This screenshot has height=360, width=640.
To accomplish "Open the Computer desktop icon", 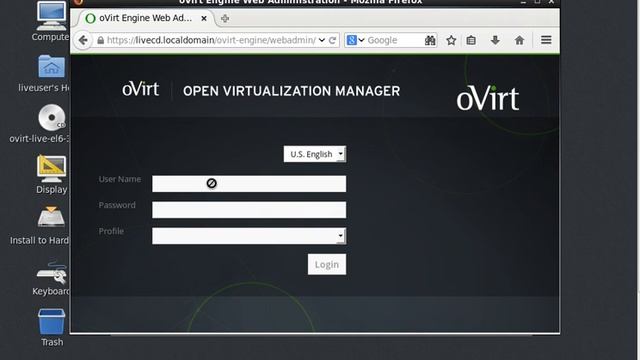I will tap(51, 16).
